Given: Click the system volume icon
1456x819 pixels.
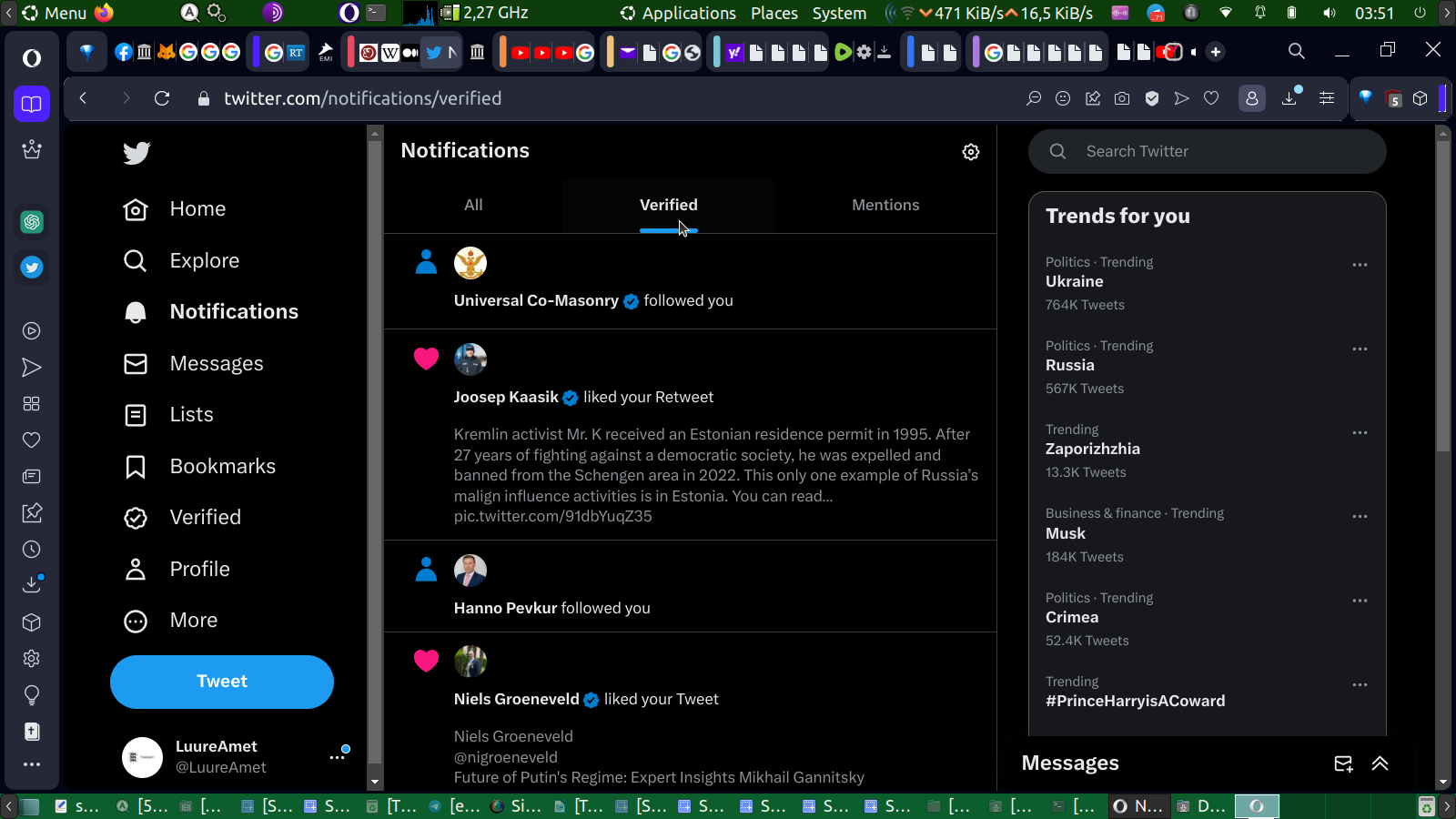Looking at the screenshot, I should 1330,13.
